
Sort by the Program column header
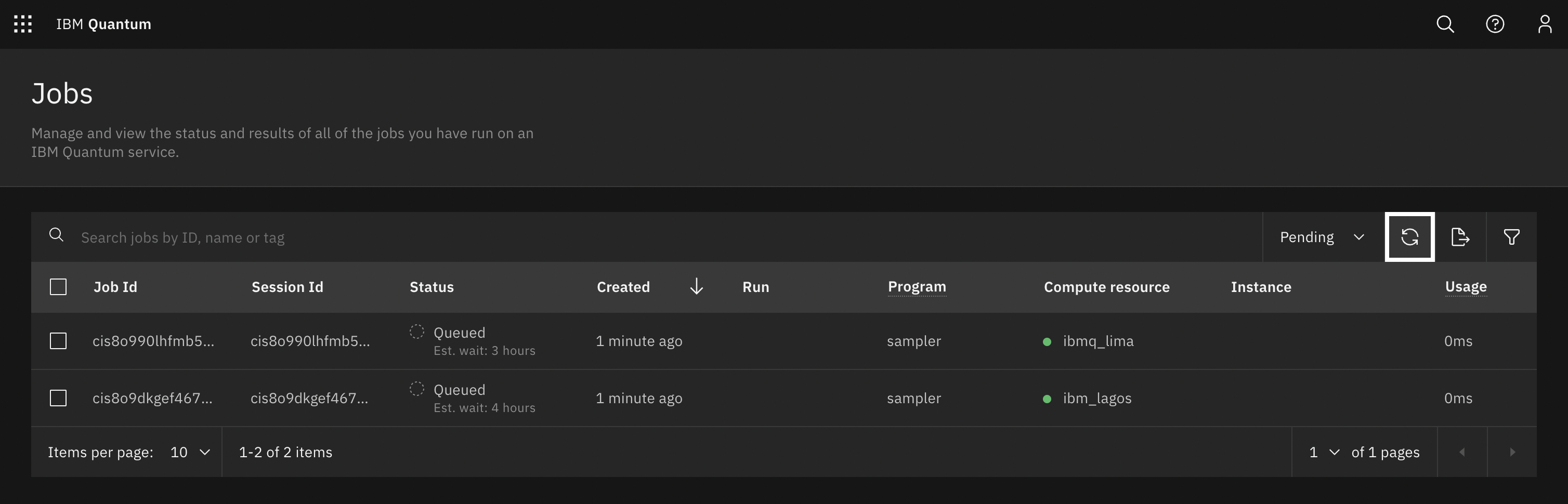click(917, 287)
